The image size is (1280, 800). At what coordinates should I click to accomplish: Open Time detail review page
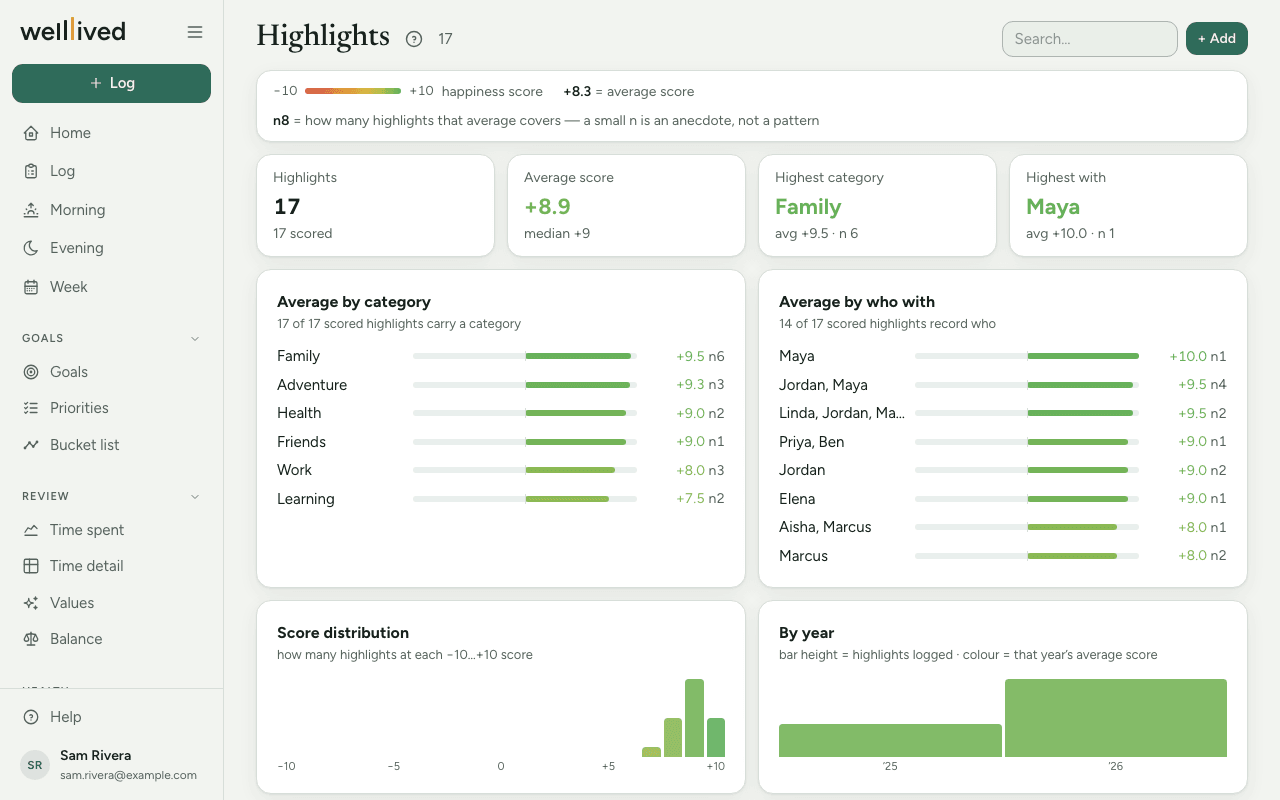click(111, 566)
